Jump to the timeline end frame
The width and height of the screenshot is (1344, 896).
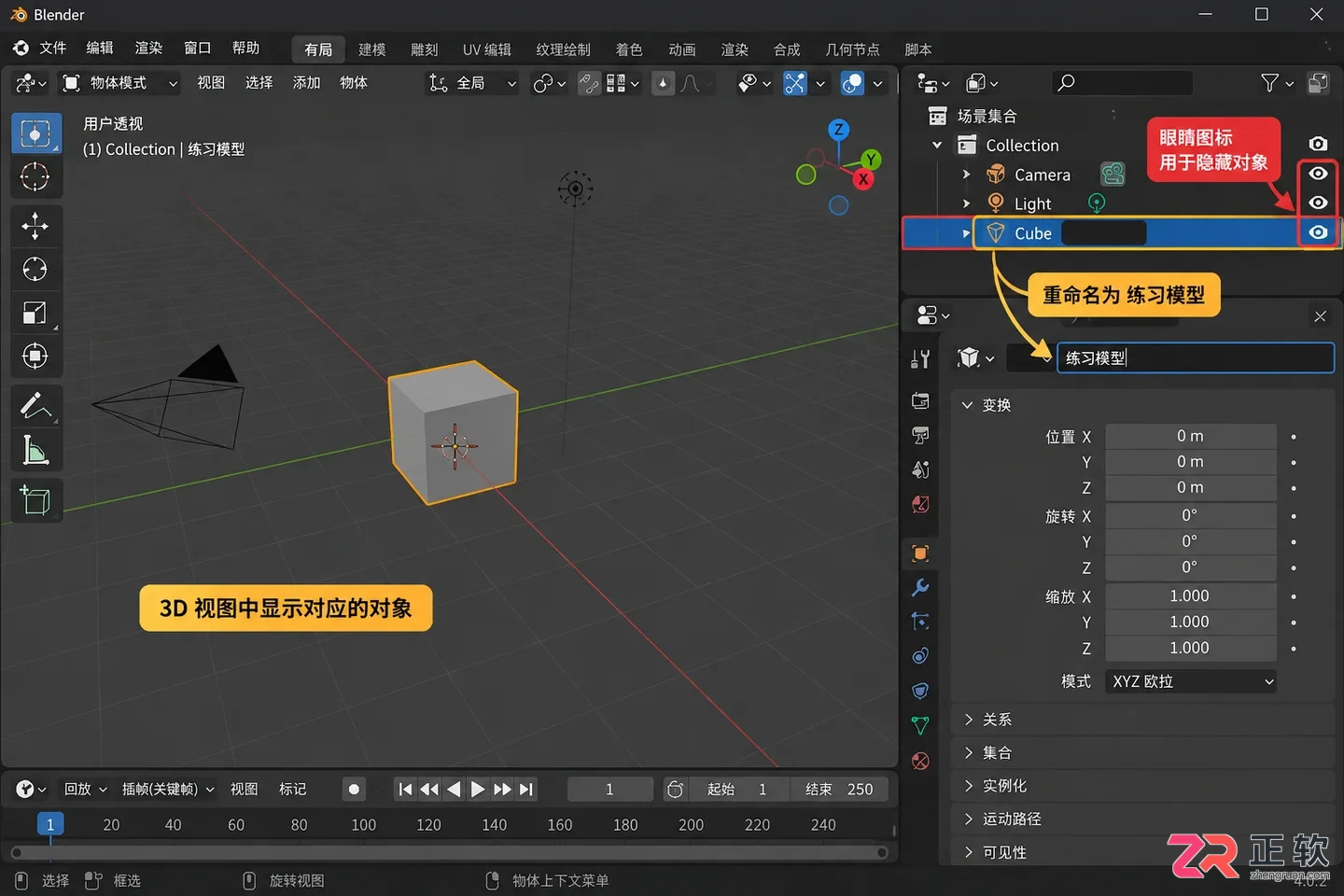coord(526,790)
